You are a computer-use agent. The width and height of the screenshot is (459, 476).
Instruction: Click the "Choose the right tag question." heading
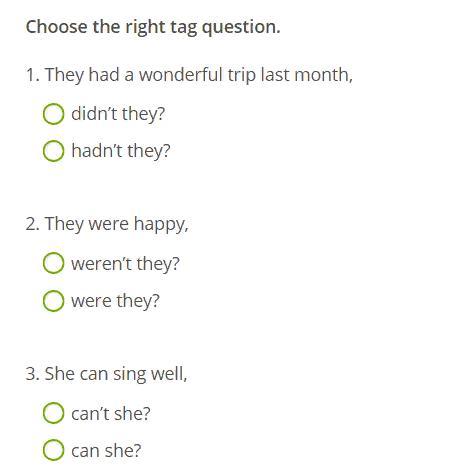pyautogui.click(x=153, y=27)
